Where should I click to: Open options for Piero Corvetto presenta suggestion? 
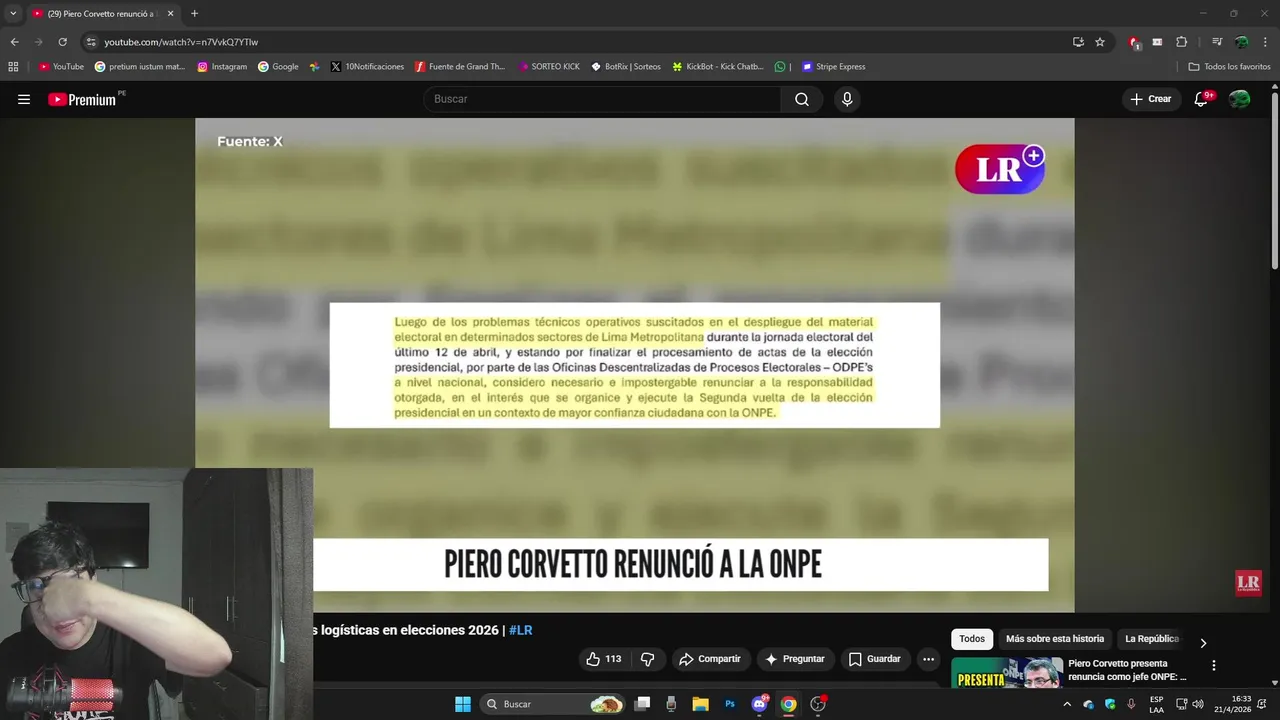[x=1214, y=665]
